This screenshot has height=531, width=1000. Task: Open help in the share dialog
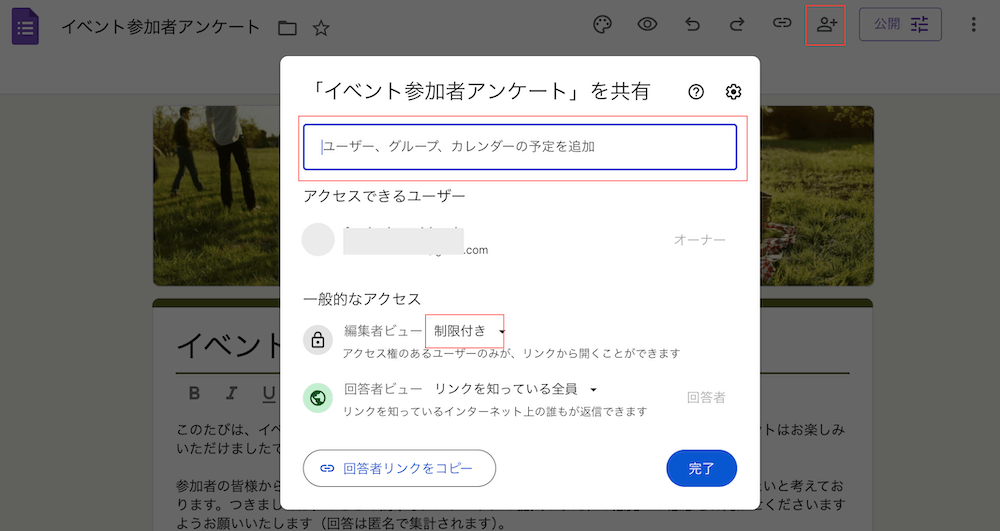click(696, 92)
